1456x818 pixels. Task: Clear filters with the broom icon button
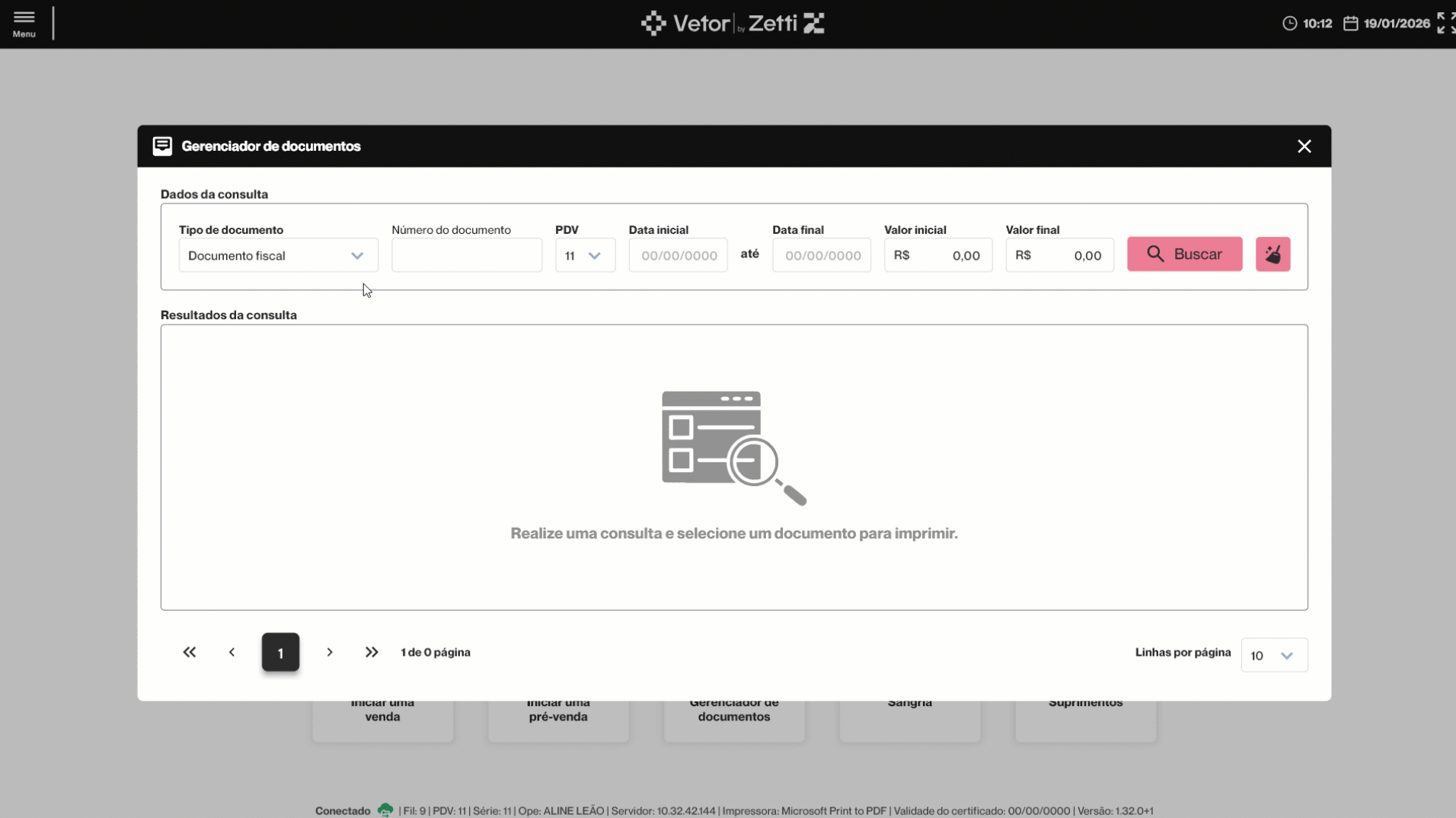1272,254
